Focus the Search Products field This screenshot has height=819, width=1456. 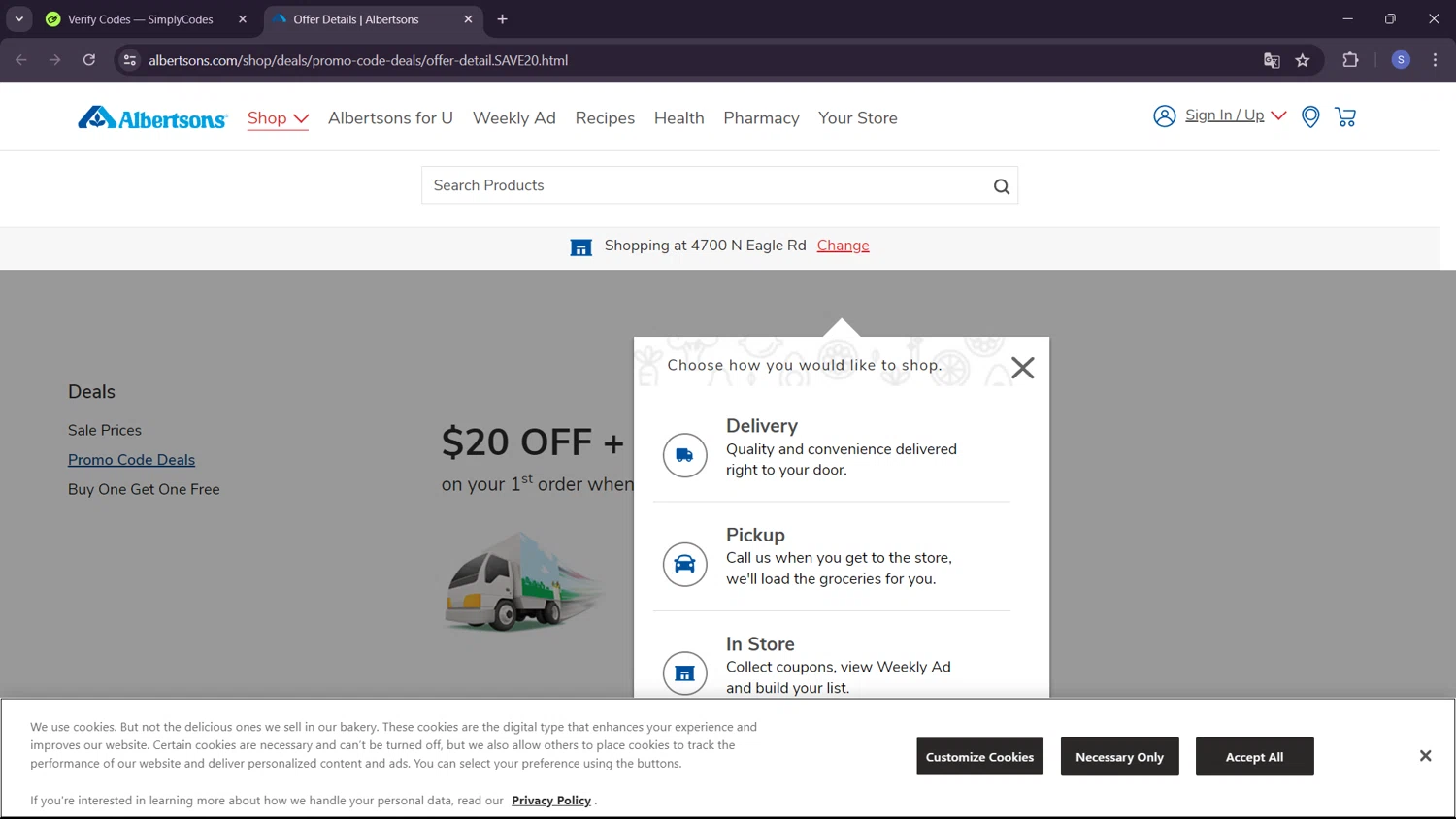pos(719,185)
